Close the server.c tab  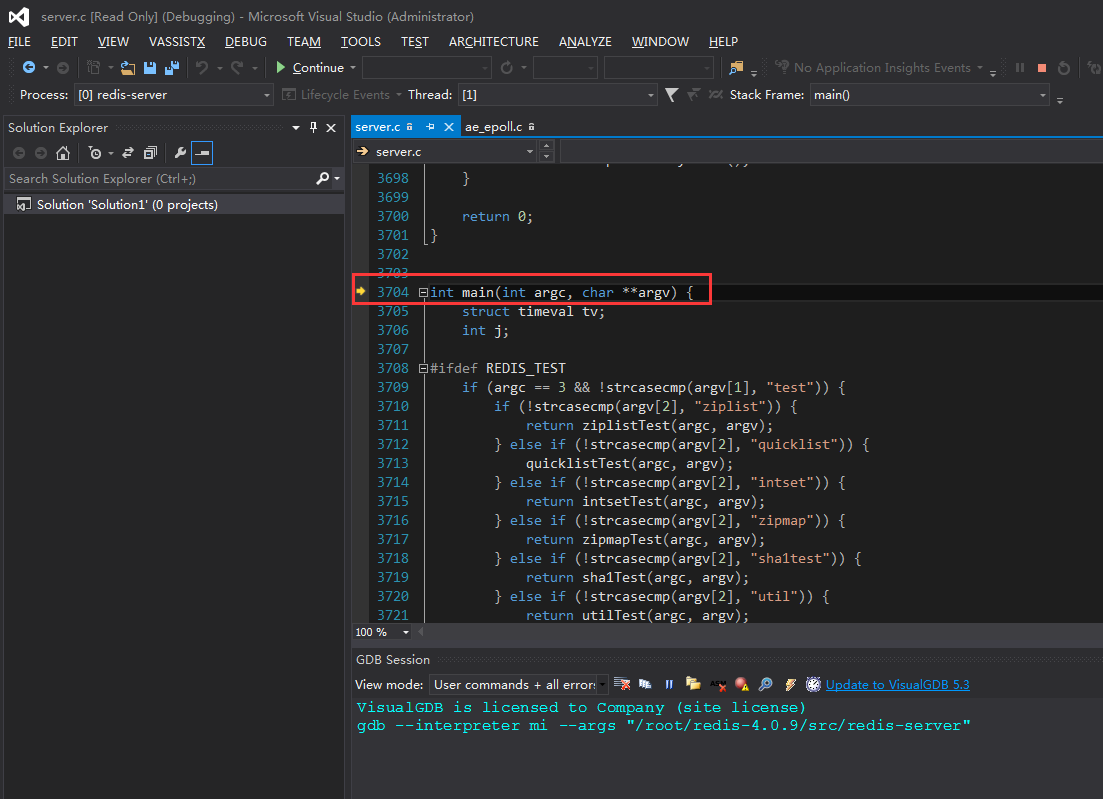coord(449,127)
